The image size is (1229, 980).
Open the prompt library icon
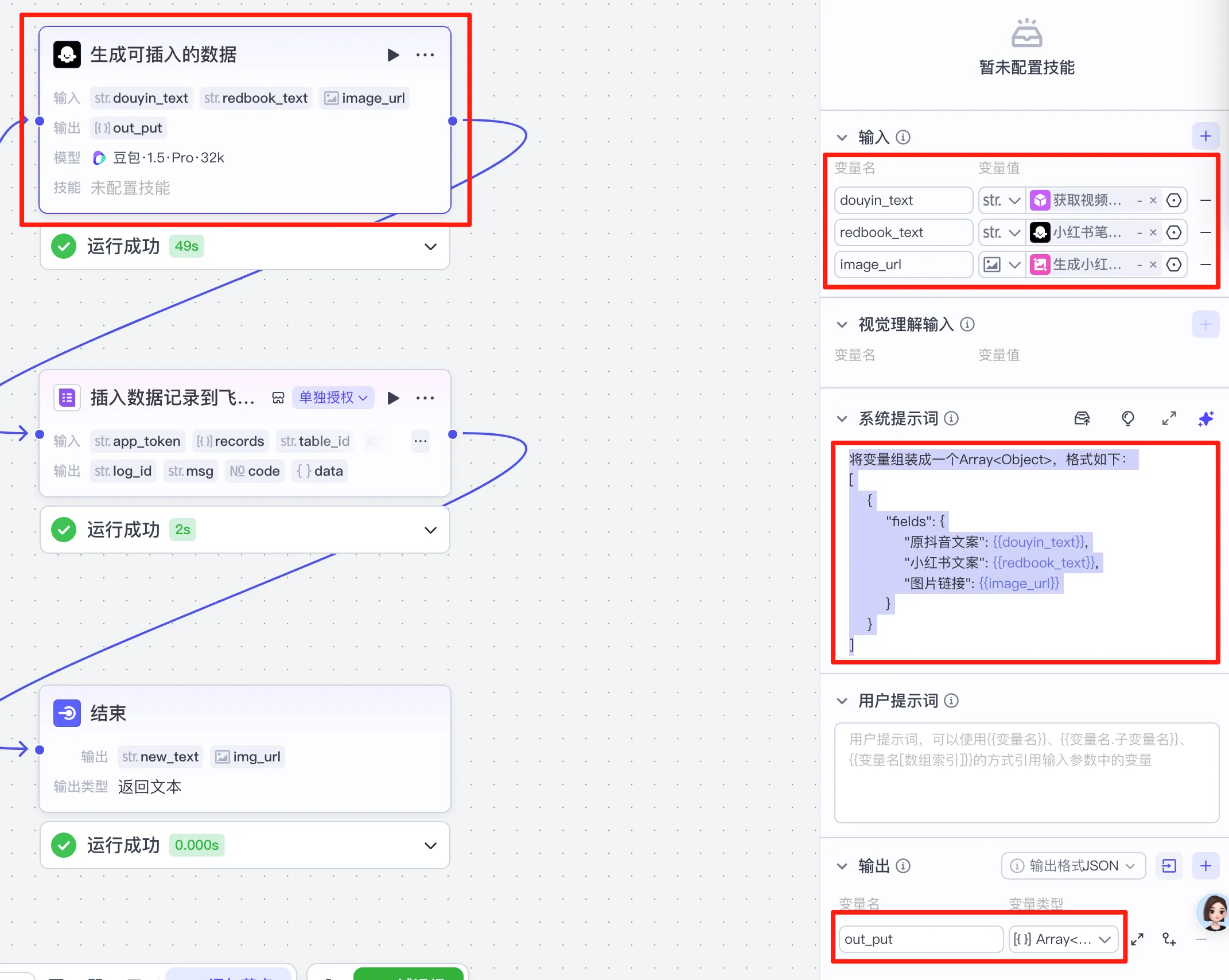pos(1082,419)
